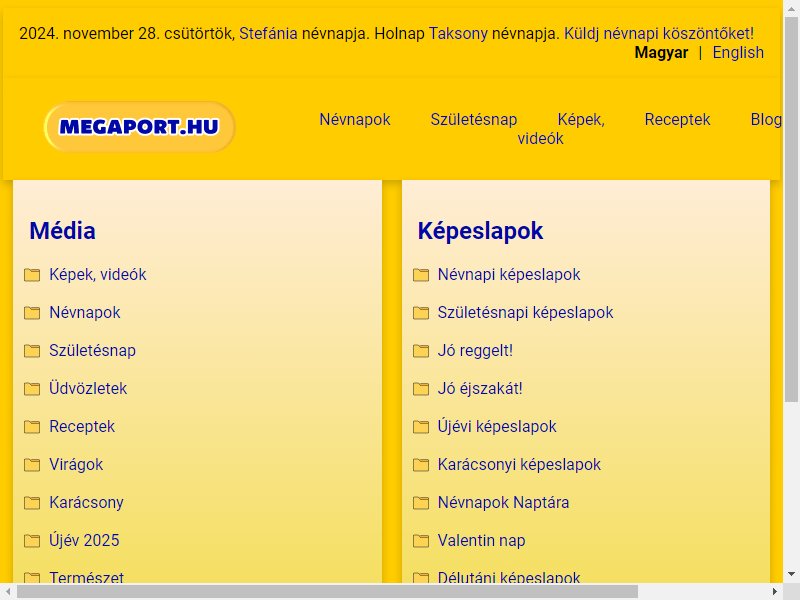Open Születésnap in the top navigation
800x600 pixels.
[473, 119]
